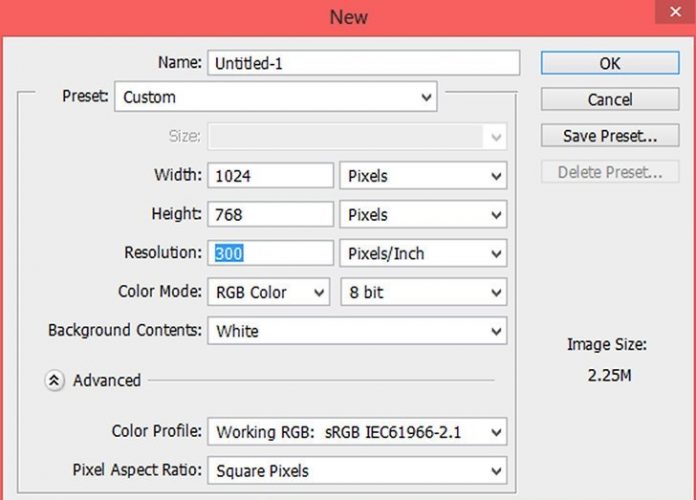Click the OK button
The image size is (696, 500).
click(x=610, y=62)
